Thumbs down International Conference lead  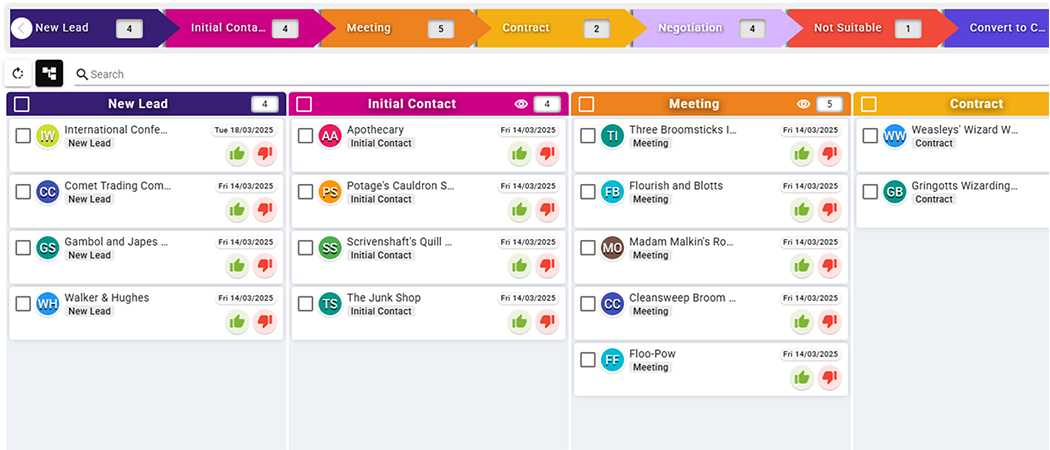265,154
